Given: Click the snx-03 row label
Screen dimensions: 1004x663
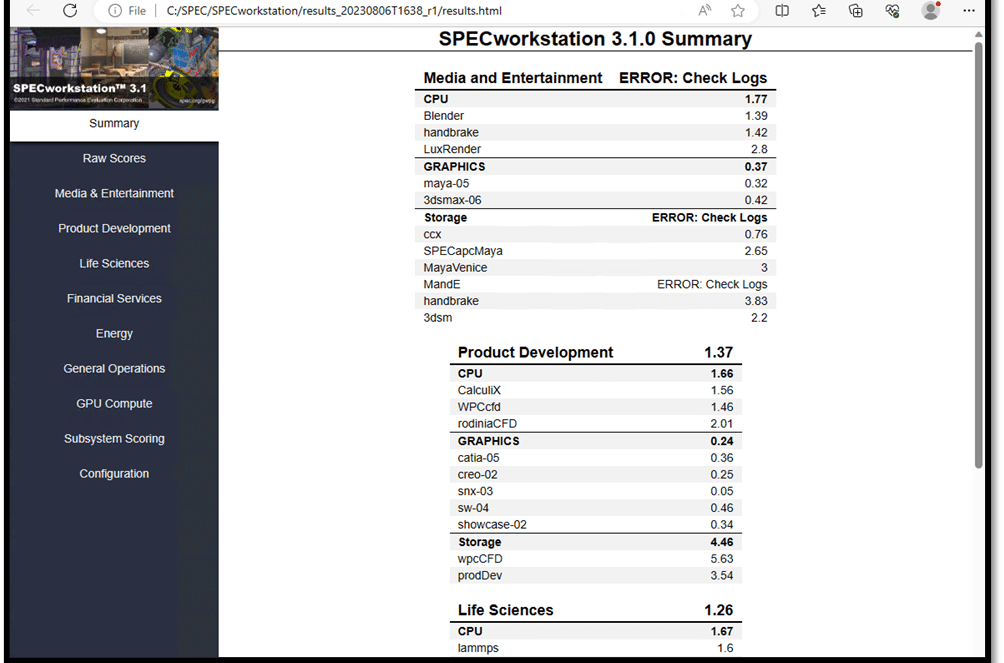Looking at the screenshot, I should coord(475,491).
